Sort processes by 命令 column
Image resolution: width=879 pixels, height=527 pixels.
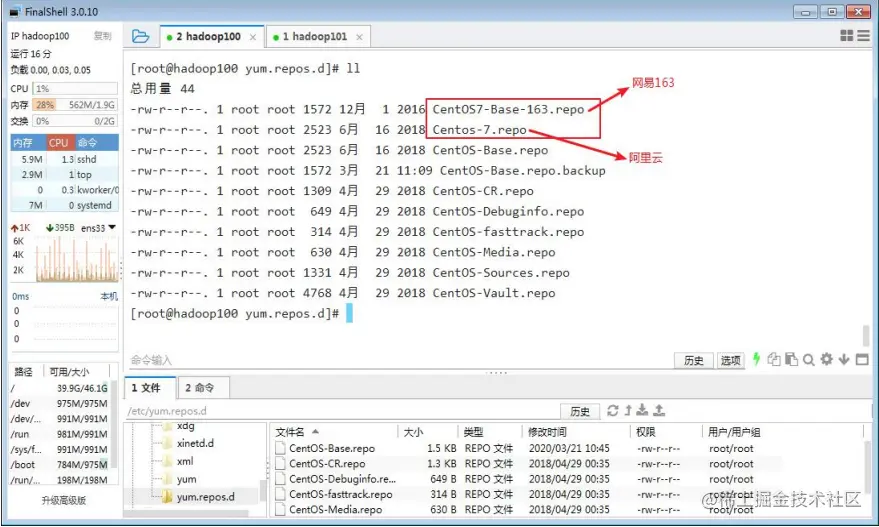pyautogui.click(x=95, y=142)
